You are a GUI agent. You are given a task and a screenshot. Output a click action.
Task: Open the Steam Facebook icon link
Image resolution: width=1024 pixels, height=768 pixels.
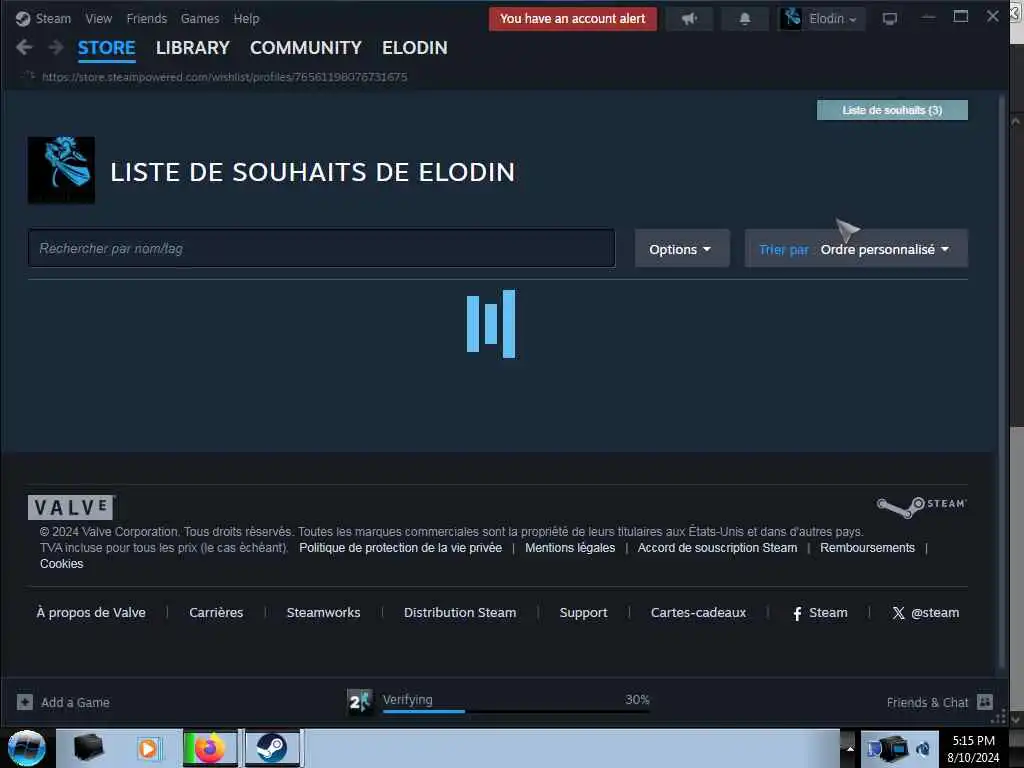coord(797,613)
